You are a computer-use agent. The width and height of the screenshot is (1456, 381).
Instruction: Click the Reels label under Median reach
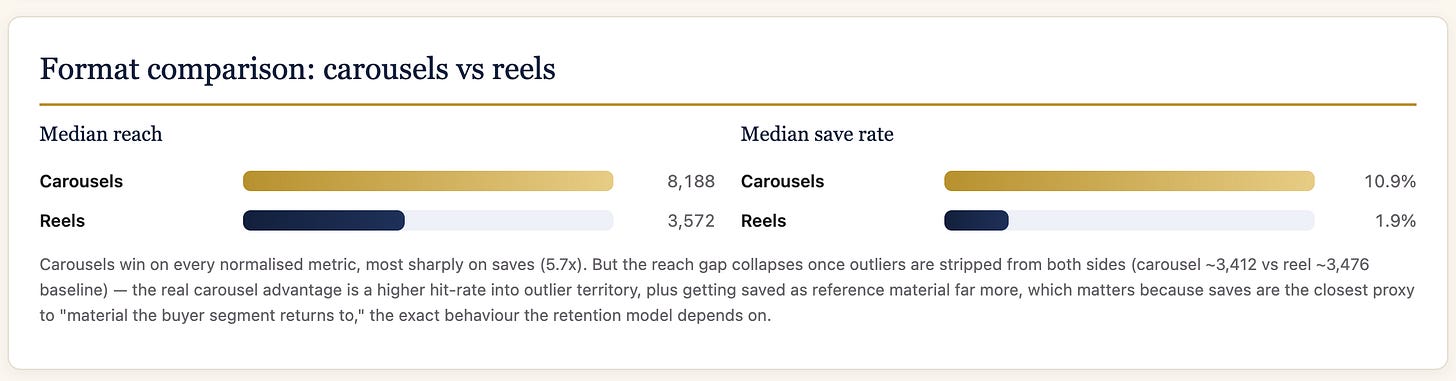pos(62,221)
